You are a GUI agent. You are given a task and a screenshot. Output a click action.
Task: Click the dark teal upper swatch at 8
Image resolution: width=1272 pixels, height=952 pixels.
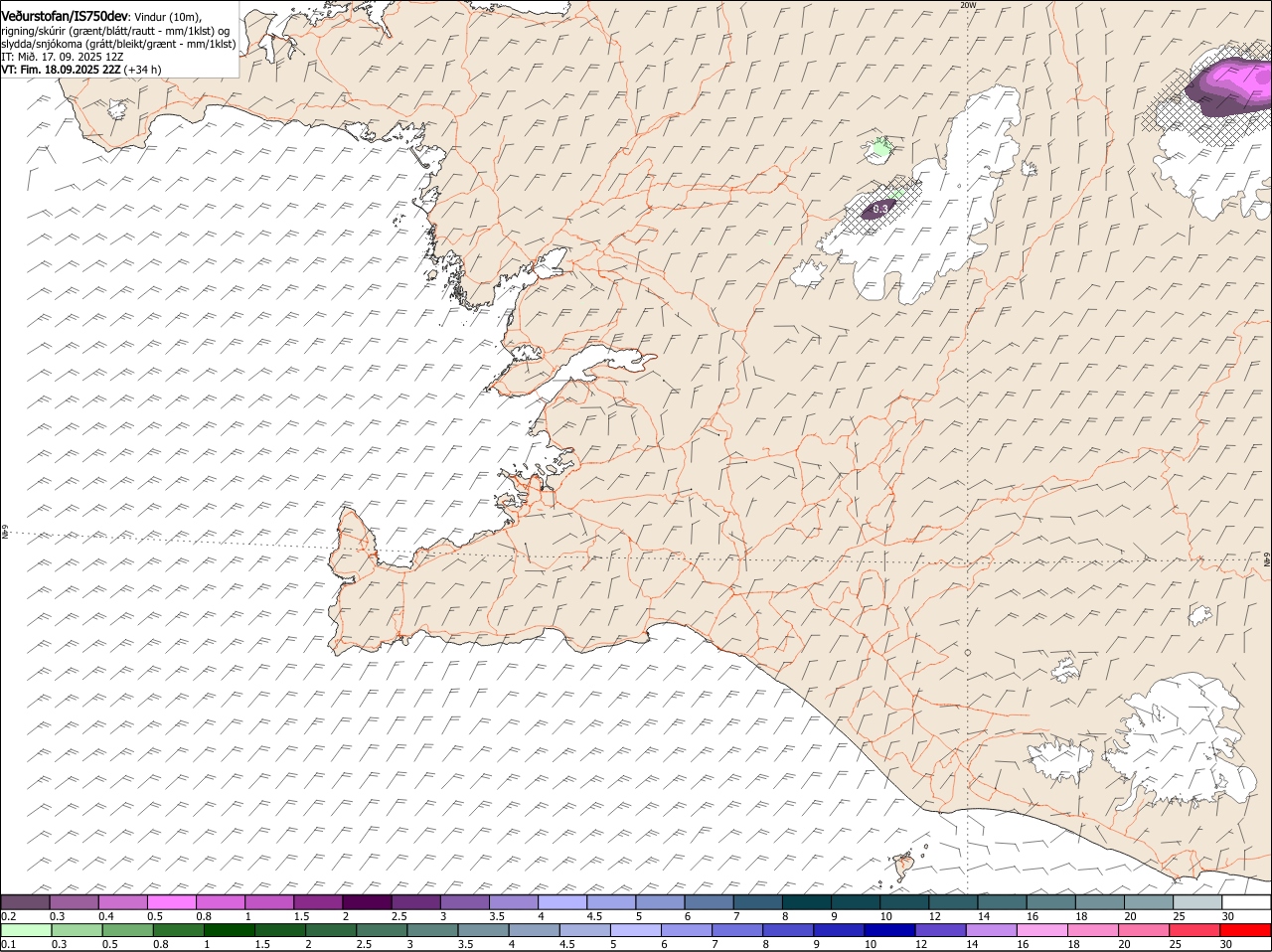point(806,902)
